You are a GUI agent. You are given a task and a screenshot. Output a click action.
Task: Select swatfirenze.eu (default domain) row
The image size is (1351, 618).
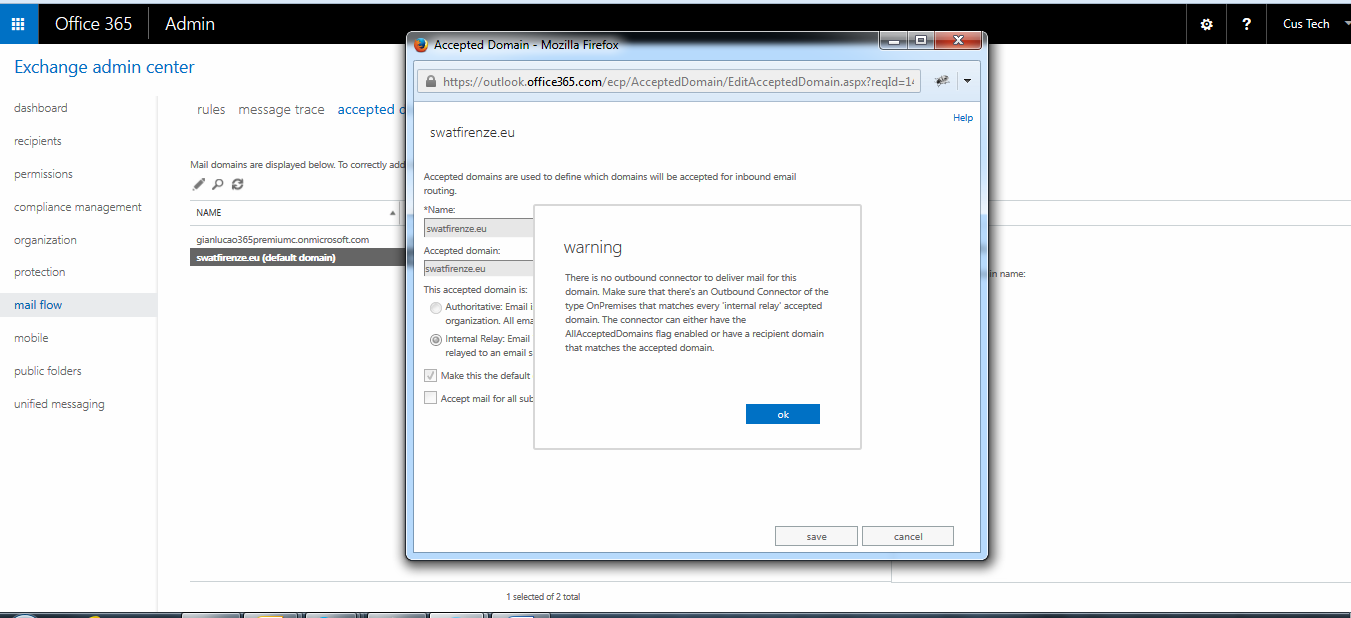point(297,257)
